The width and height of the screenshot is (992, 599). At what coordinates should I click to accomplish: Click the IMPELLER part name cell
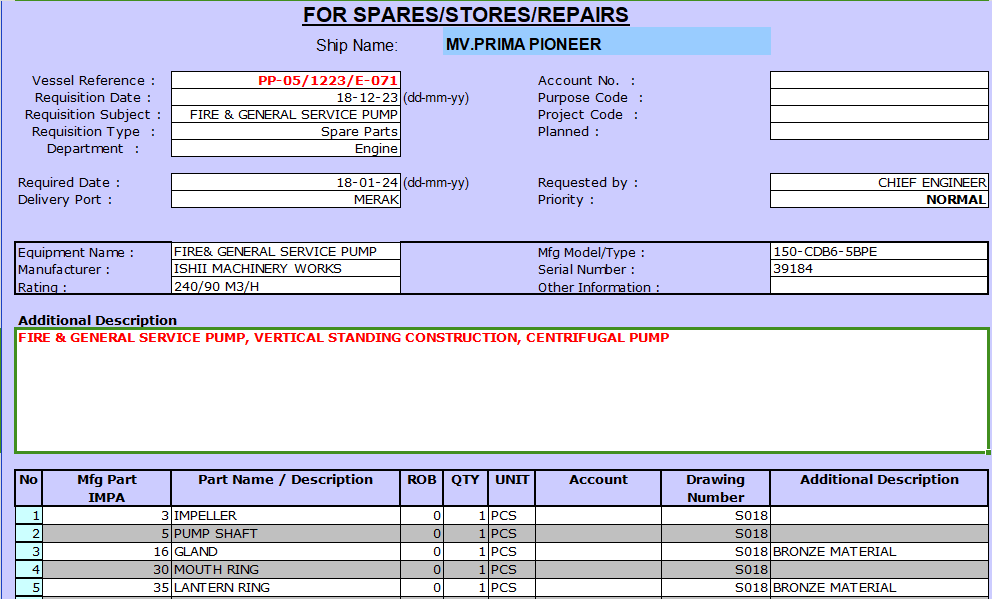coord(285,516)
